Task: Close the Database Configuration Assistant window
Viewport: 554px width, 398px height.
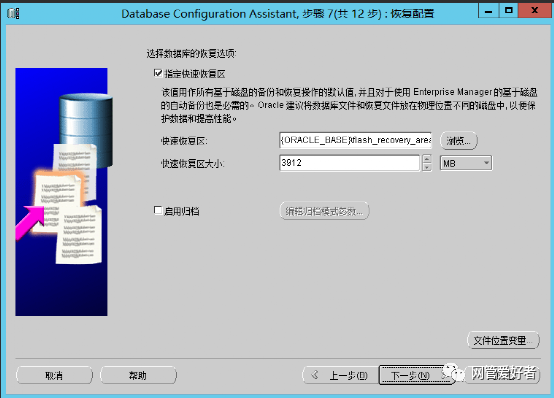Action: (535, 11)
